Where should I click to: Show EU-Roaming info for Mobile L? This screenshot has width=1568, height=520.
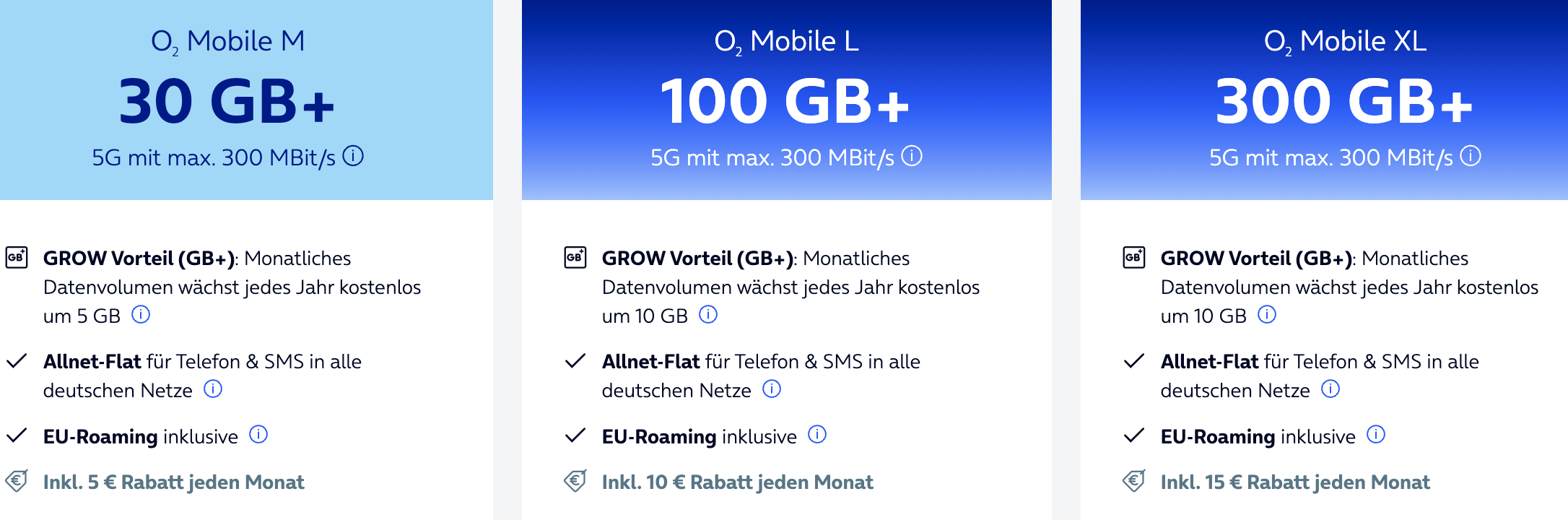(817, 435)
